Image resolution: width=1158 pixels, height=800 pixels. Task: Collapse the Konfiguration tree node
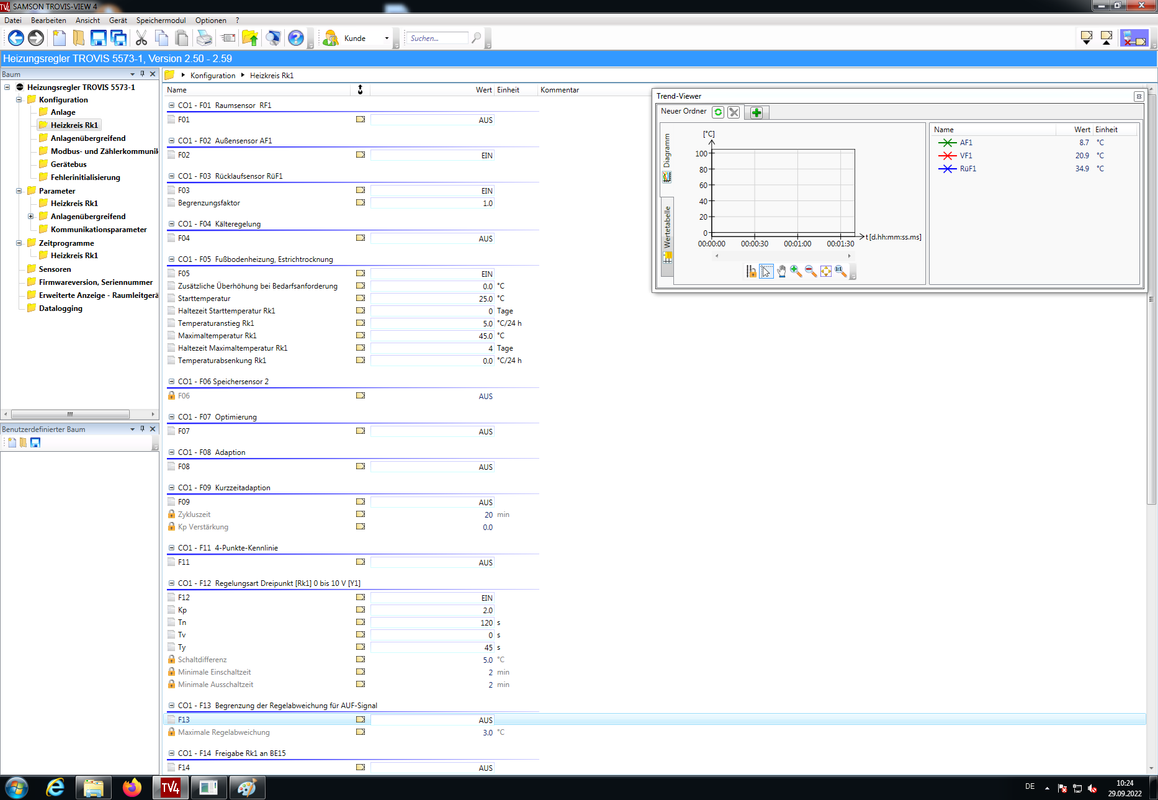[19, 100]
